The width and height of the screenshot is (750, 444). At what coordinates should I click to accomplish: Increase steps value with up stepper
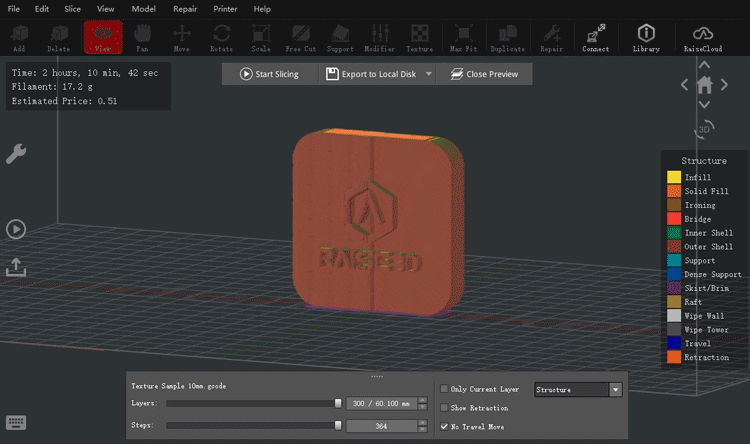(x=422, y=422)
